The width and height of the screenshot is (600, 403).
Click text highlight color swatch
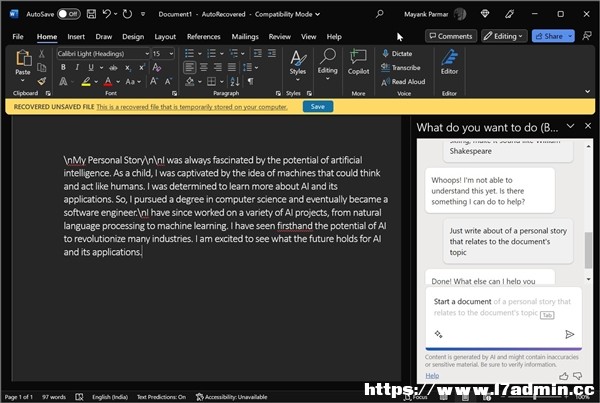[86, 82]
